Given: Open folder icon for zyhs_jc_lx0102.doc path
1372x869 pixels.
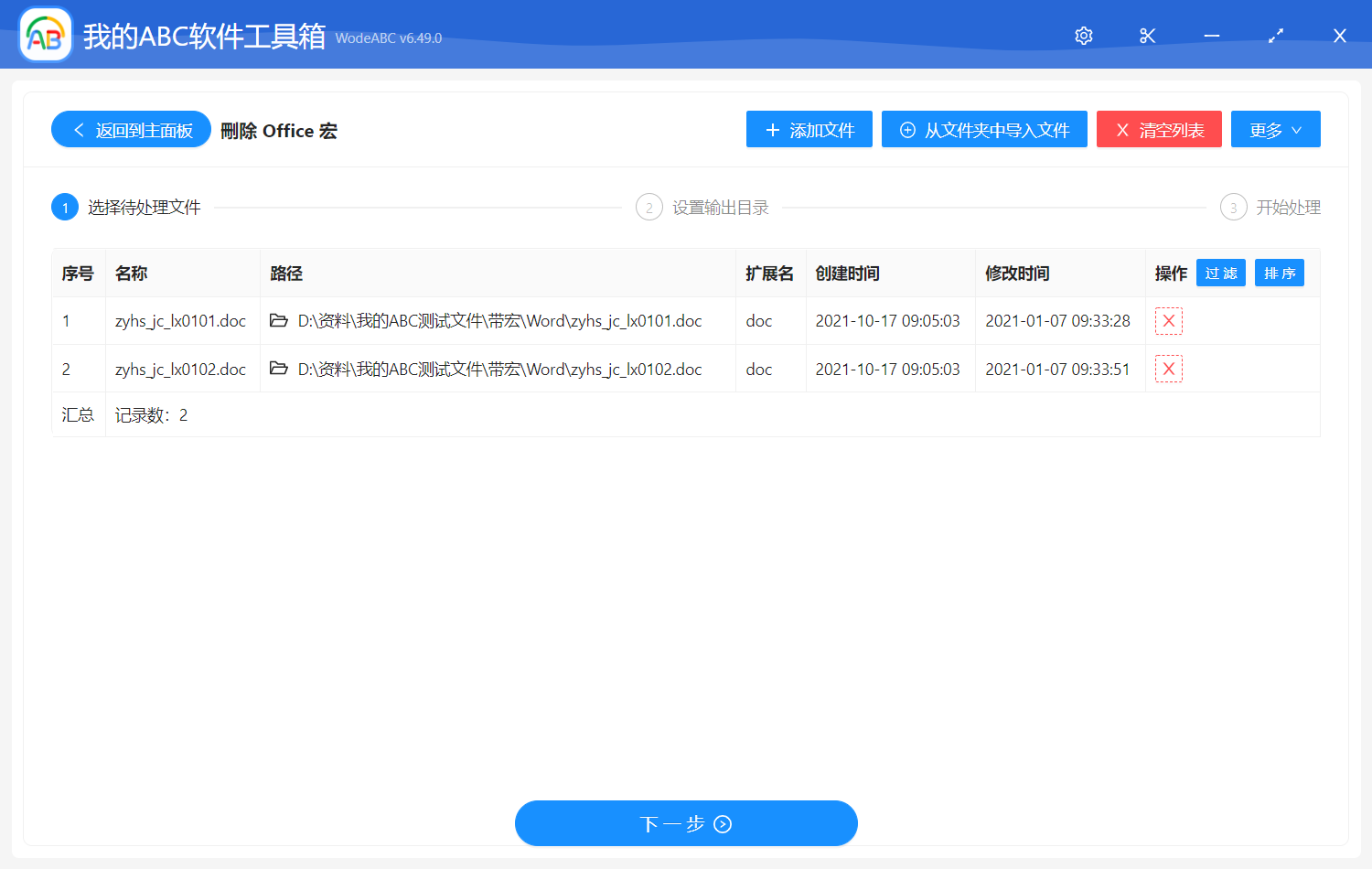Looking at the screenshot, I should click(279, 369).
